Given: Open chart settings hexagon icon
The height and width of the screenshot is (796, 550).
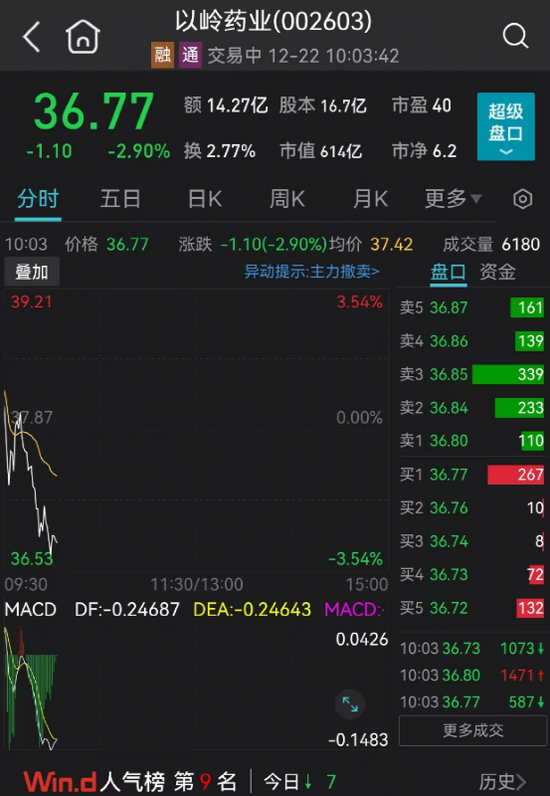Looking at the screenshot, I should point(523,199).
